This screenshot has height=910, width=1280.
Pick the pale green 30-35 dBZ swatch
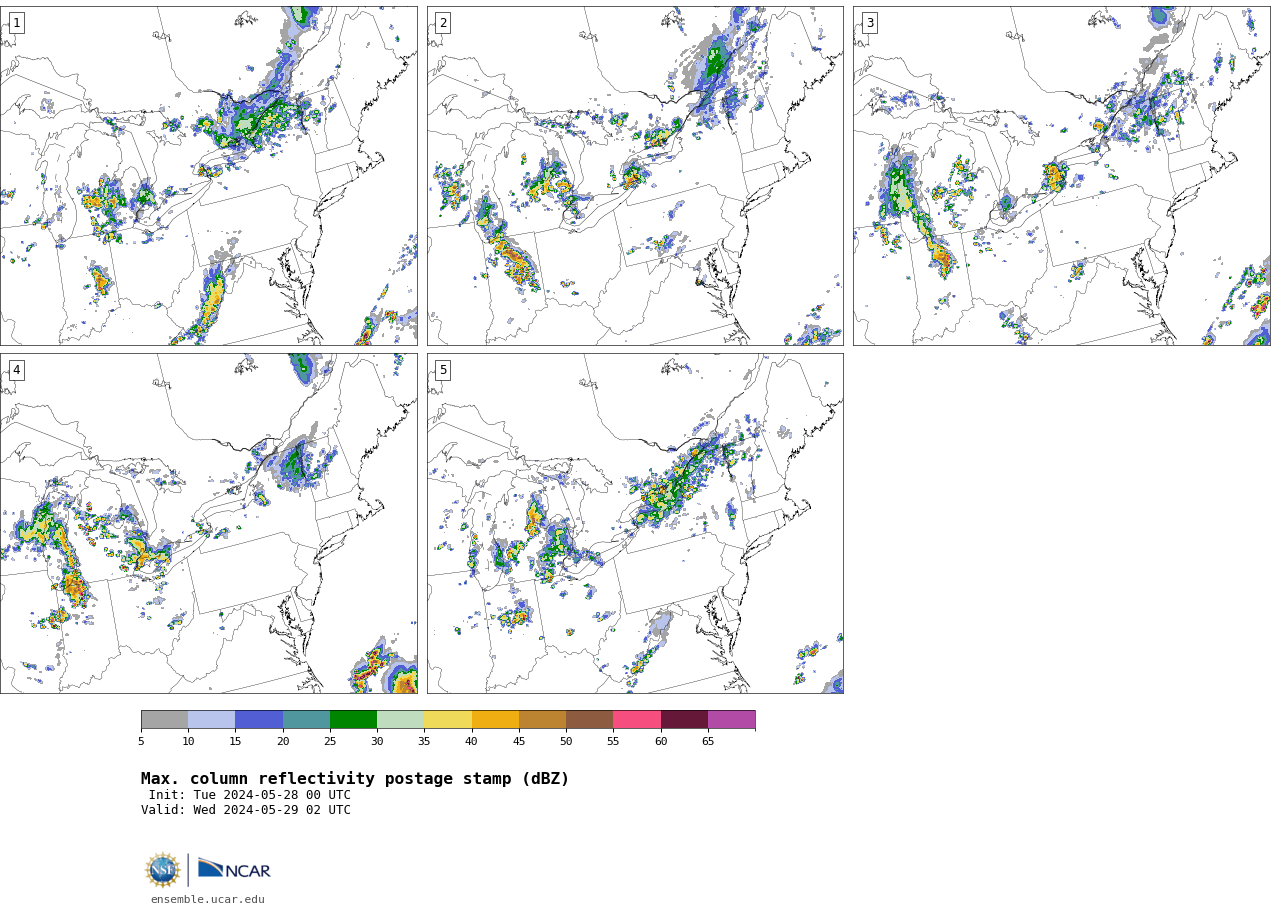pos(400,720)
